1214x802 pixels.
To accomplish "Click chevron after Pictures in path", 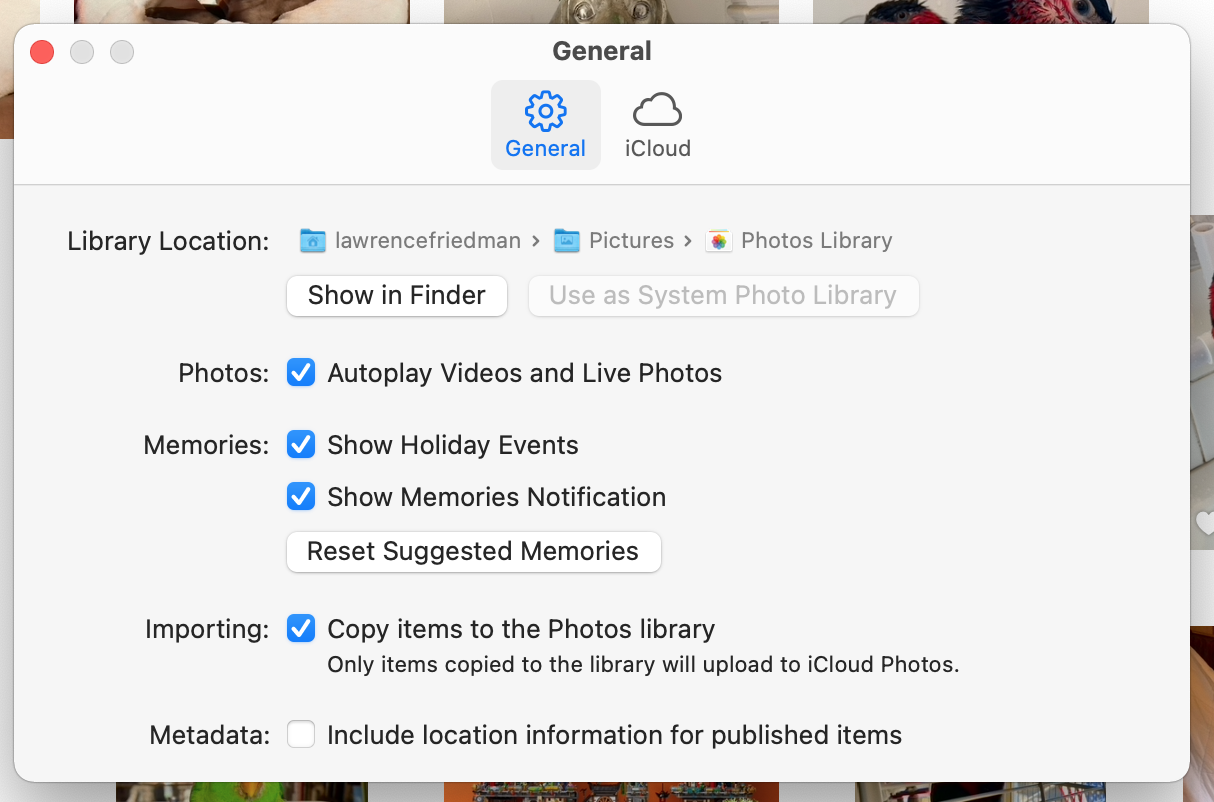I will (x=687, y=241).
